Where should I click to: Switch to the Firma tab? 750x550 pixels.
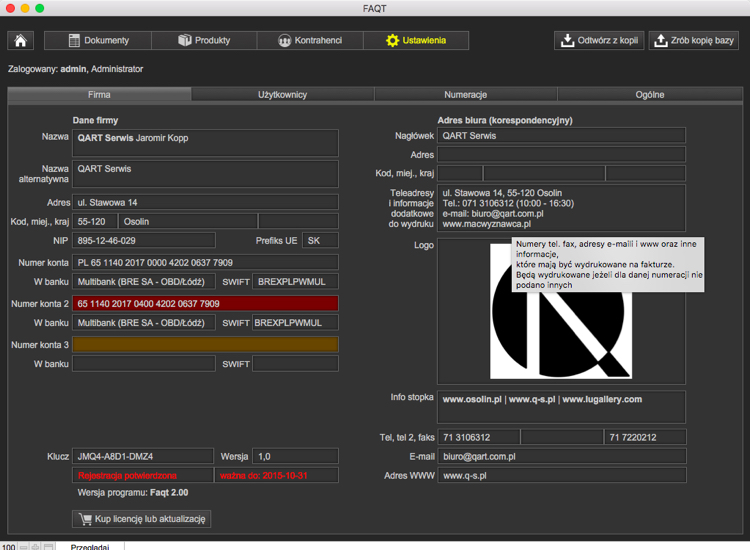pos(99,95)
